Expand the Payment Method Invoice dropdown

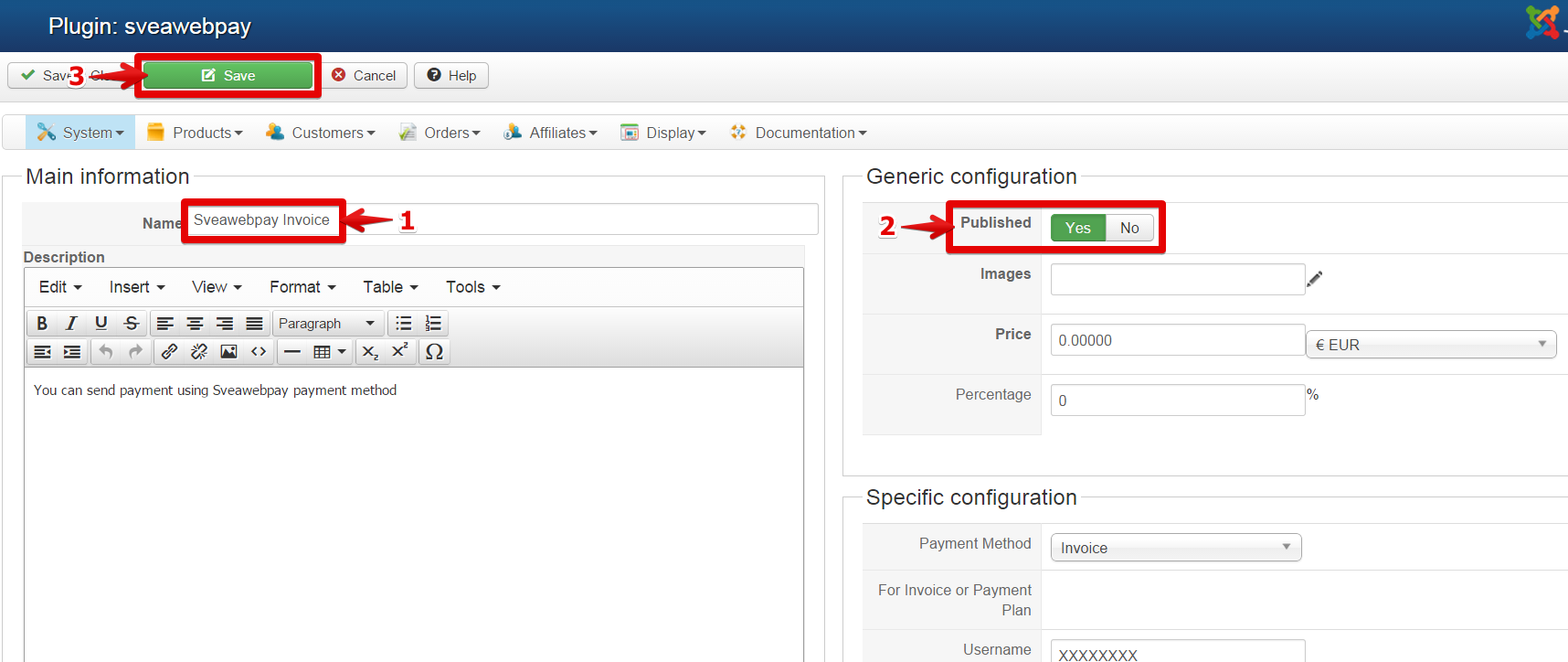(1176, 548)
